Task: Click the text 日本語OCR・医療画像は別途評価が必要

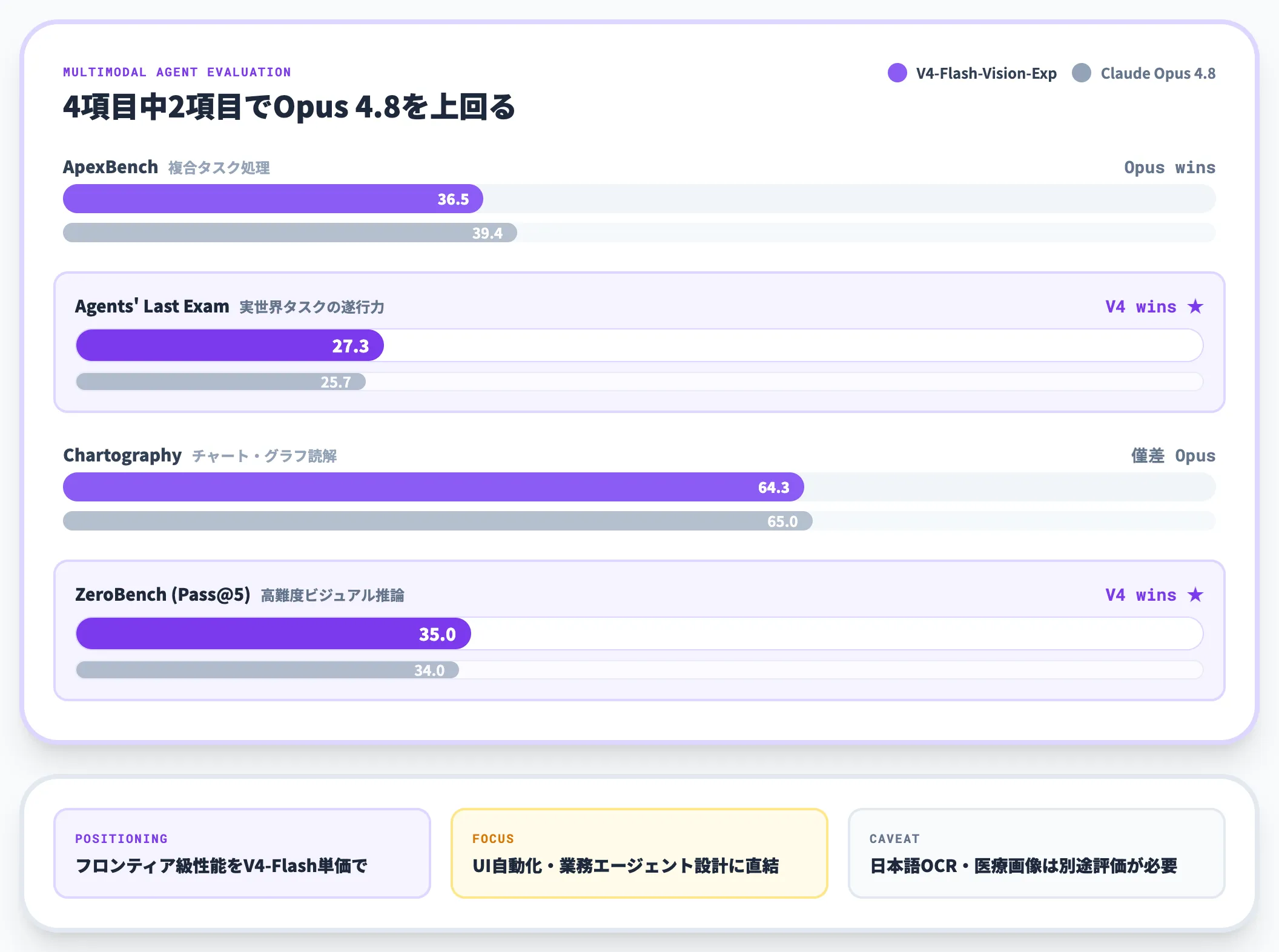Action: (x=1023, y=866)
